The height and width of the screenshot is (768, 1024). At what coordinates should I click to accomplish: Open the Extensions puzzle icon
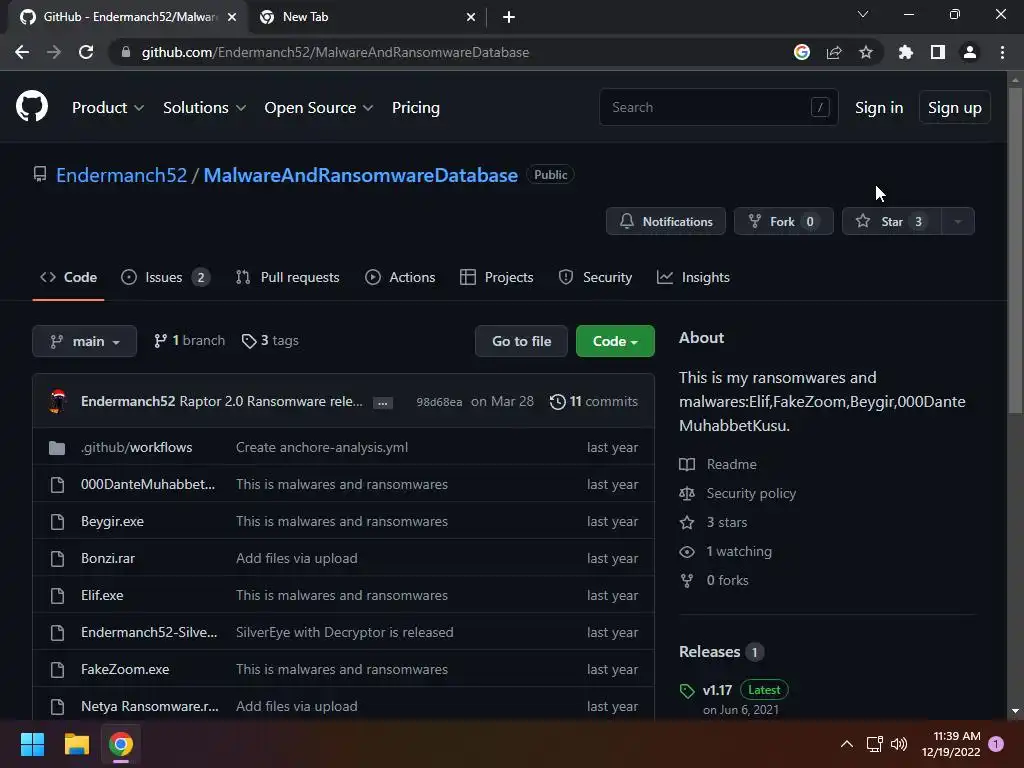coord(906,52)
